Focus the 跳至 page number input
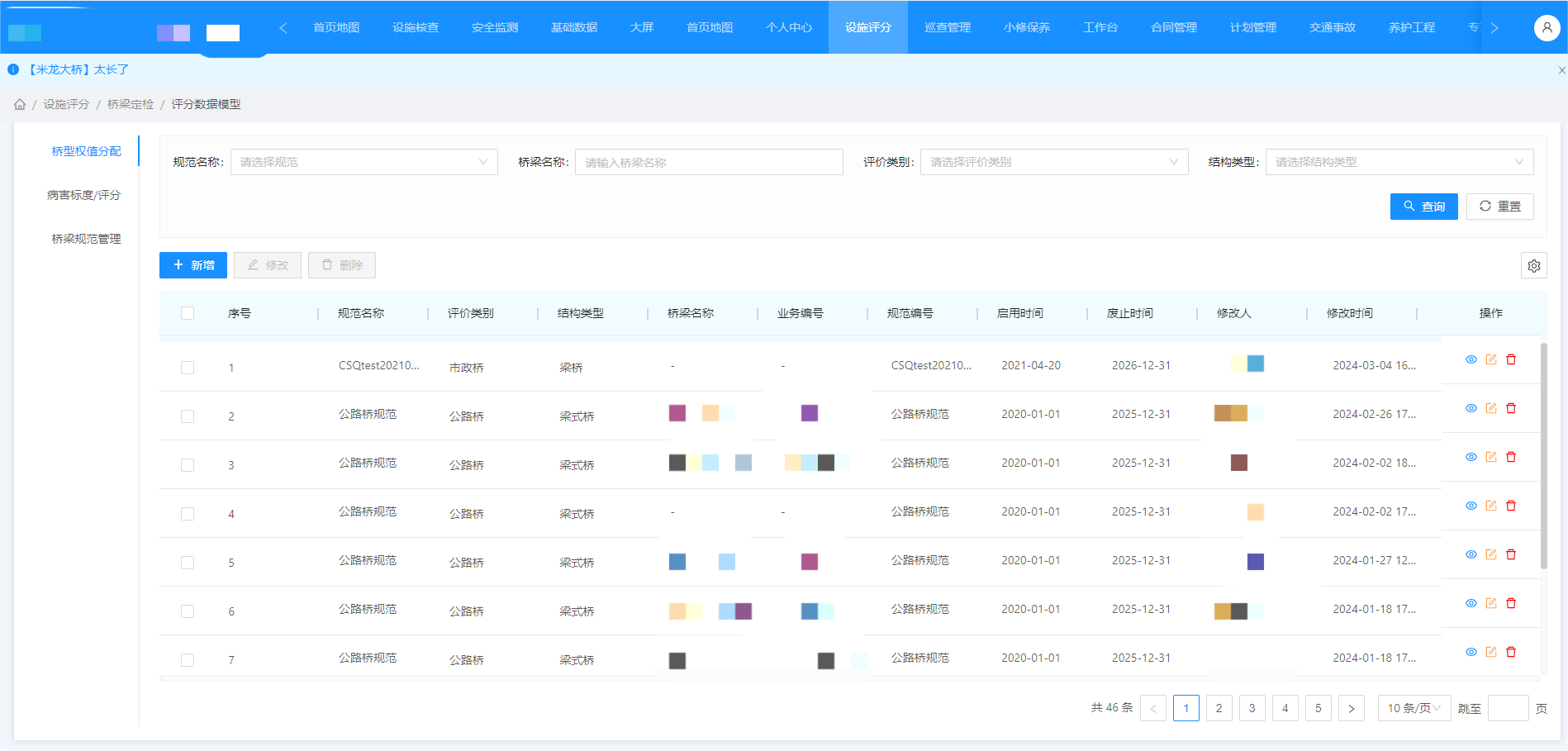This screenshot has width=1568, height=751. click(x=1509, y=708)
